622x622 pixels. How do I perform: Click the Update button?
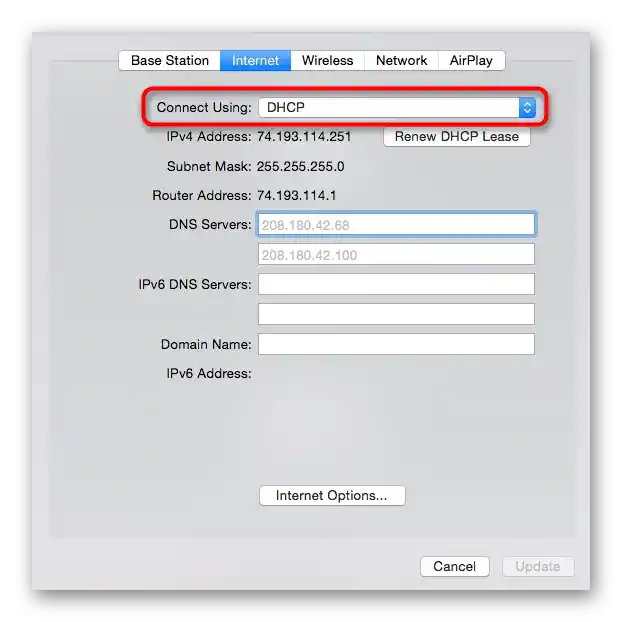(x=538, y=566)
